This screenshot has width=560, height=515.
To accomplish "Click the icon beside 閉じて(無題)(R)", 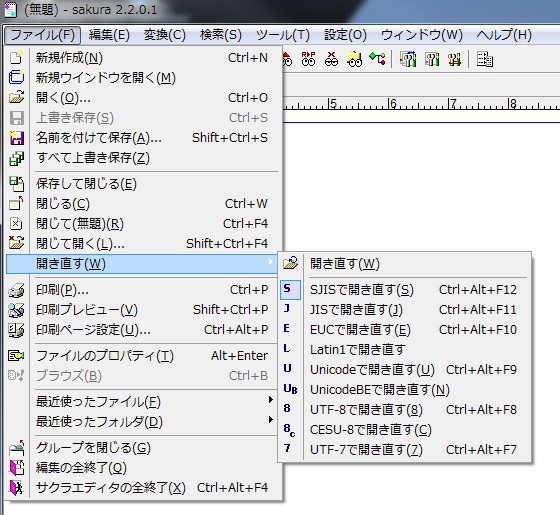I will (16, 224).
